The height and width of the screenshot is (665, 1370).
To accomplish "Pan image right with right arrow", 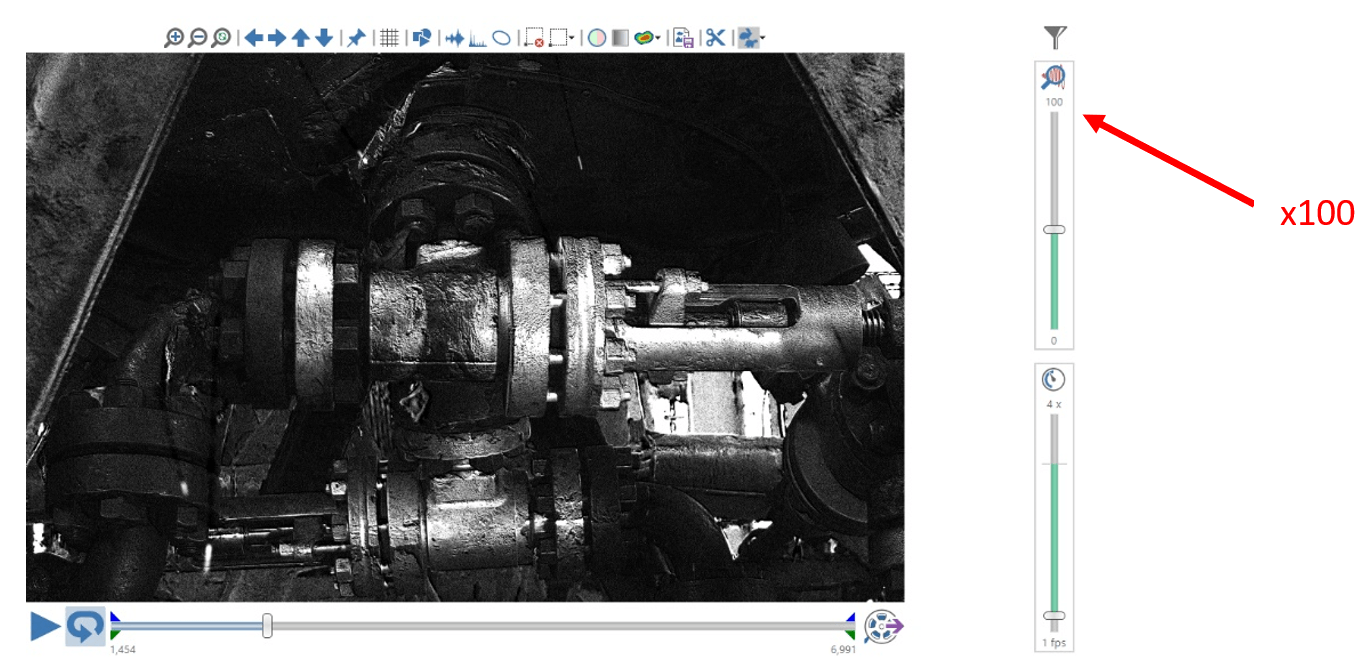I will click(x=277, y=38).
